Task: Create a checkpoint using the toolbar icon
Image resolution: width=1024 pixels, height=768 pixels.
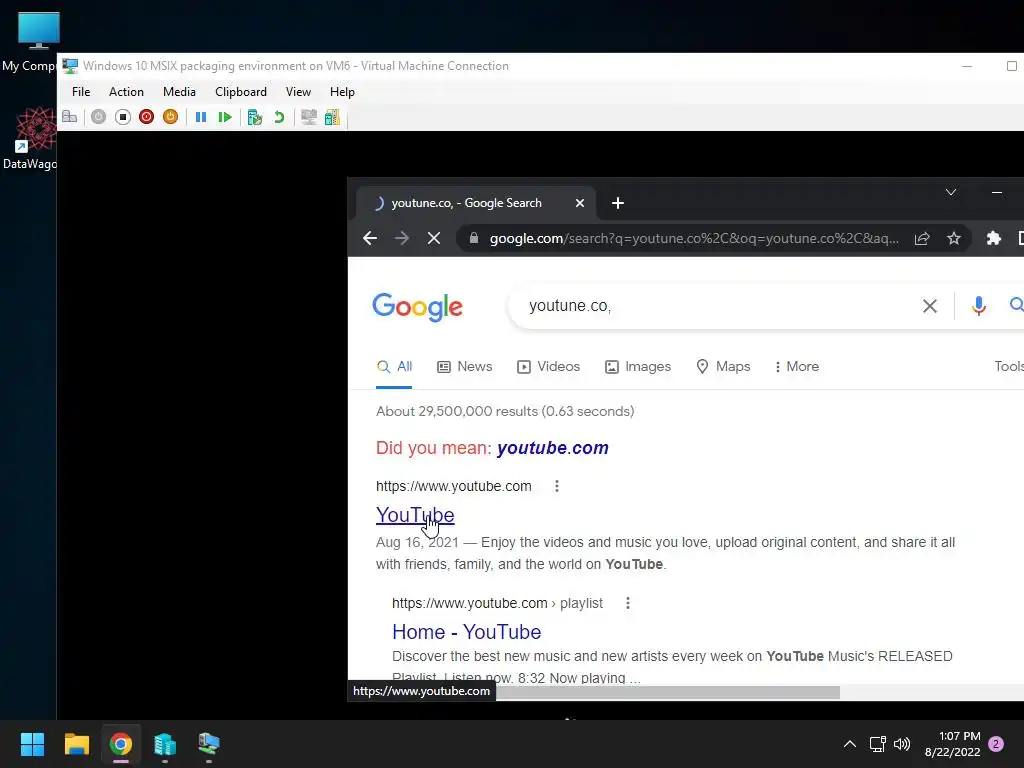Action: [x=255, y=117]
